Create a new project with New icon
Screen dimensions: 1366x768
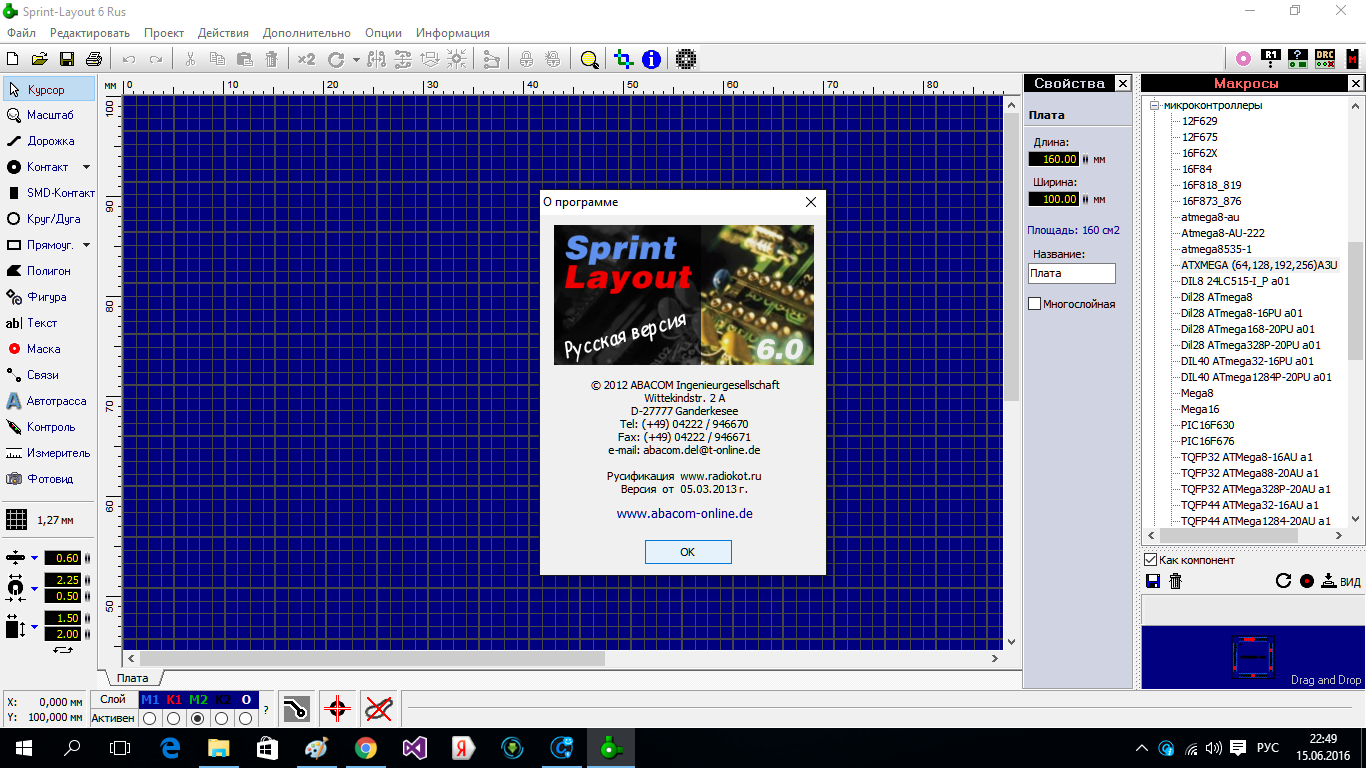13,59
